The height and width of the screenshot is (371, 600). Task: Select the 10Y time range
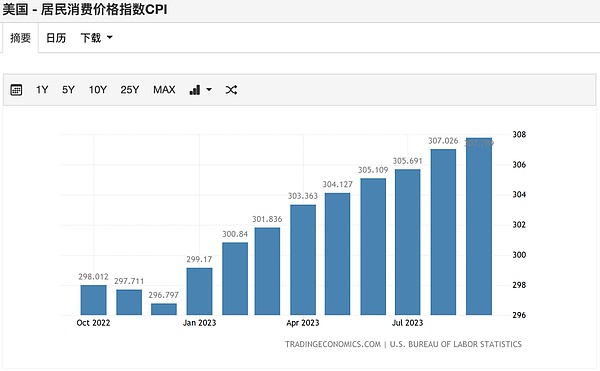(x=98, y=90)
